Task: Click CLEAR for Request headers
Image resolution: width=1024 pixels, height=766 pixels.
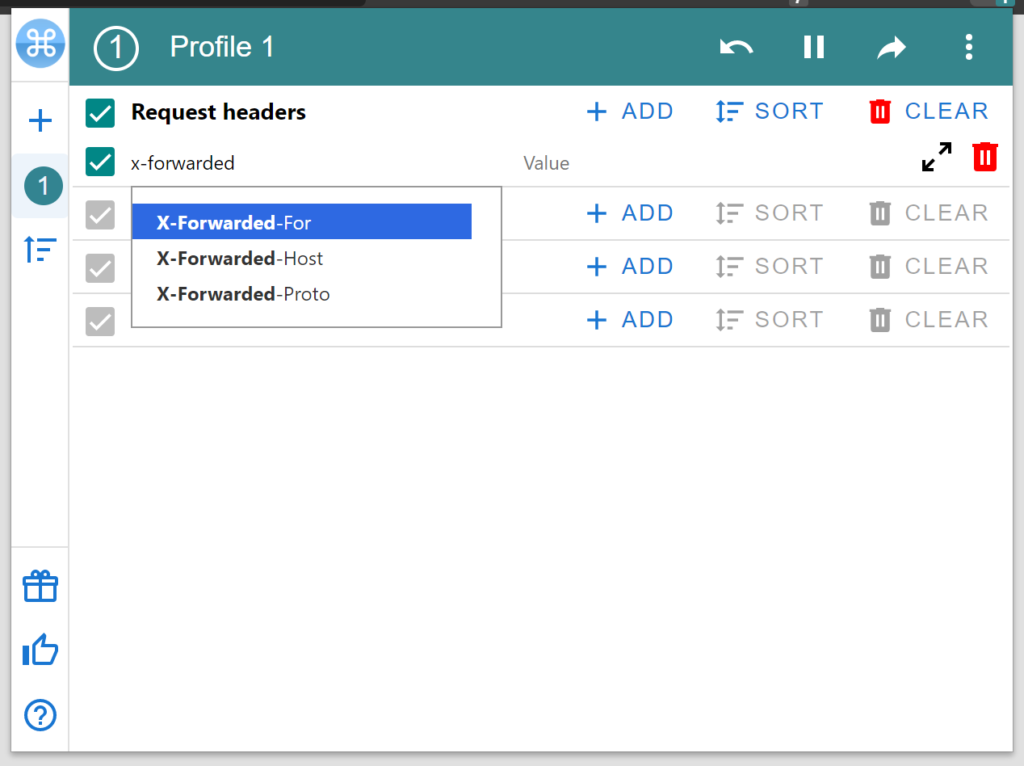Action: tap(929, 111)
